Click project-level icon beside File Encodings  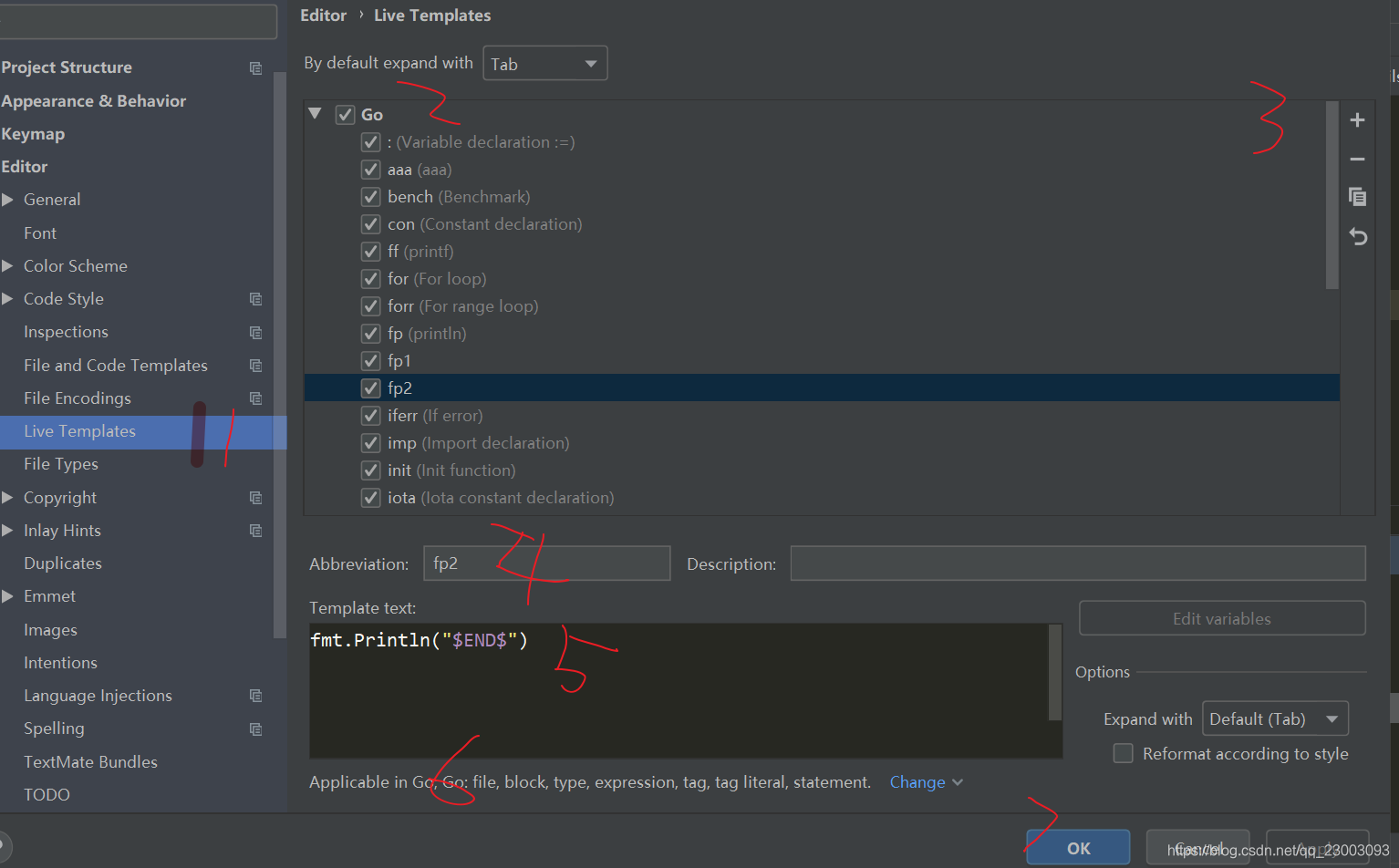click(255, 398)
